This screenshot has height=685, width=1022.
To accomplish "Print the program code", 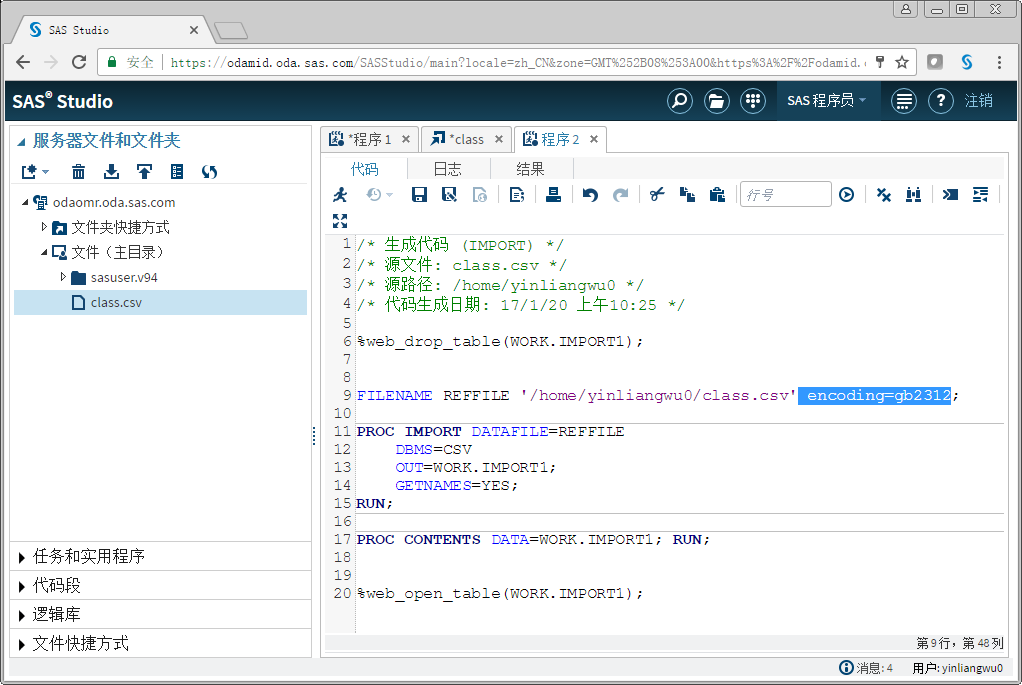I will pos(554,194).
